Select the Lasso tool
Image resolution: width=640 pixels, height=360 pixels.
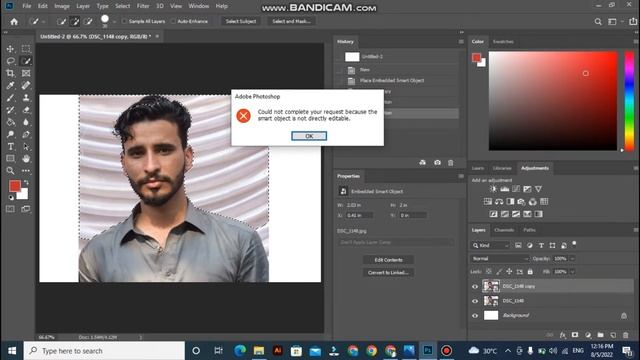point(10,61)
